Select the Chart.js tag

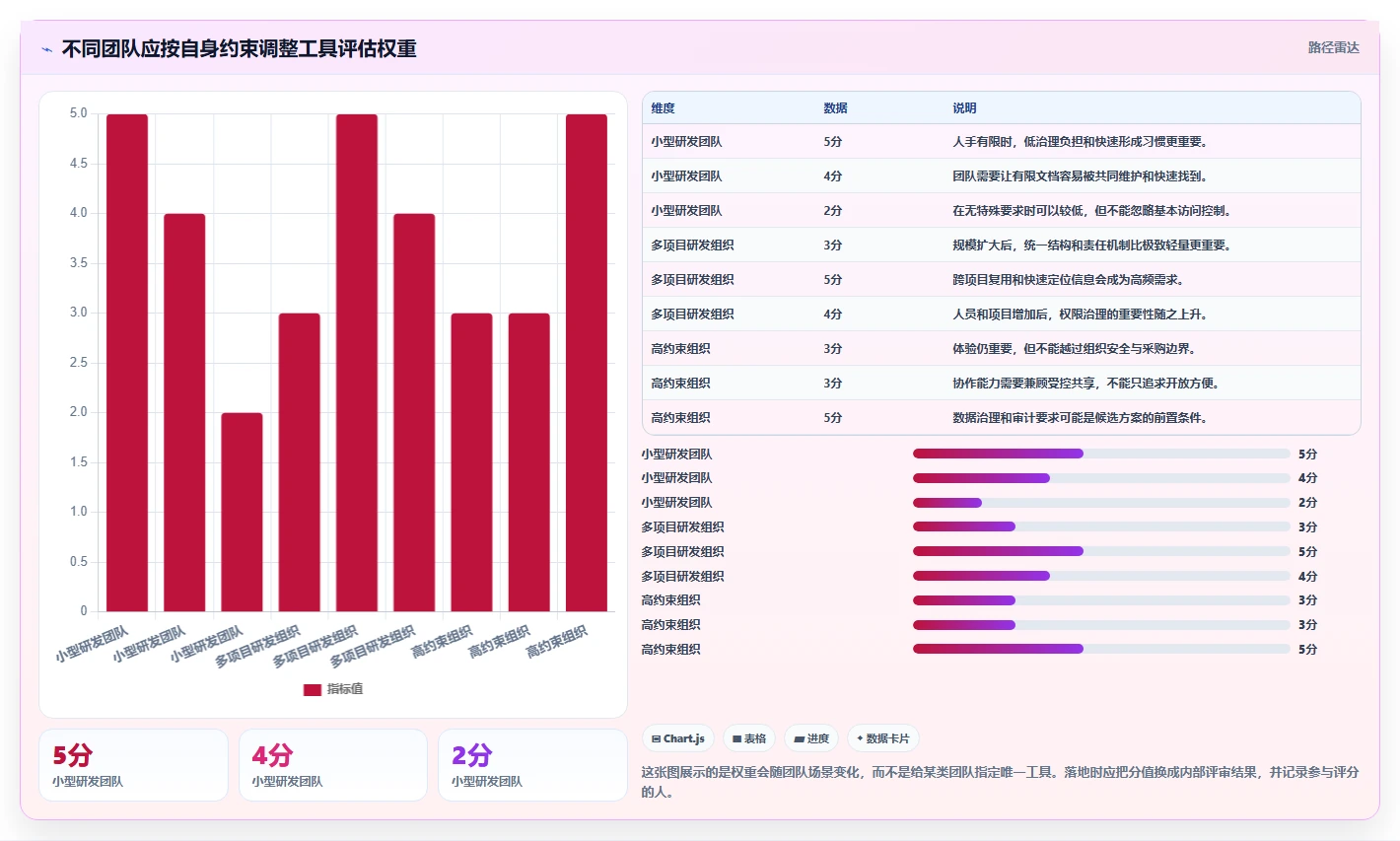[x=678, y=738]
